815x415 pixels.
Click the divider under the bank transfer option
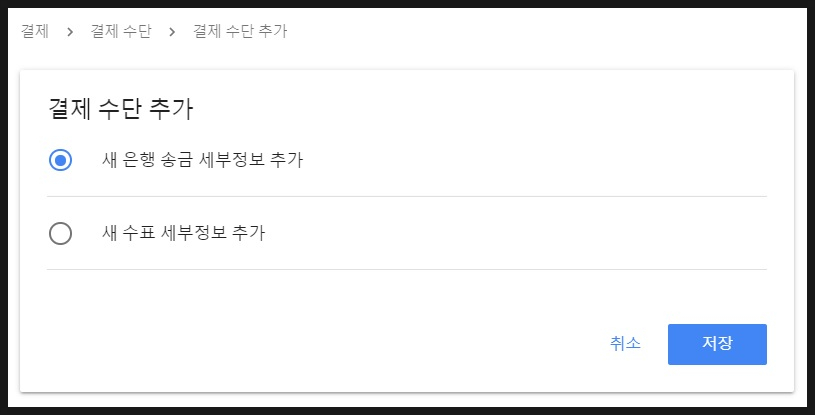[406, 197]
